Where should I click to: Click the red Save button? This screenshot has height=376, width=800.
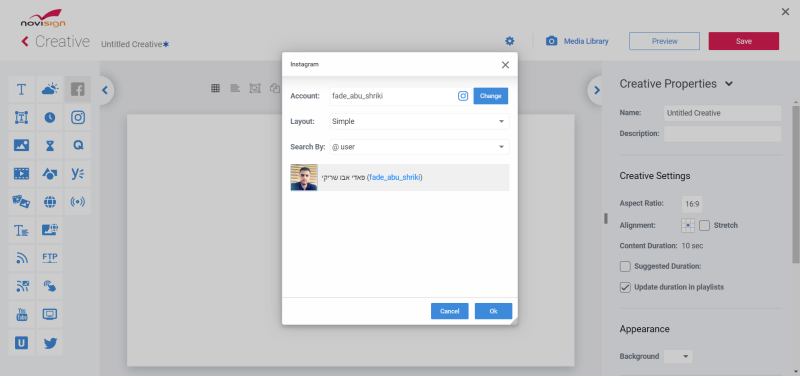[744, 41]
